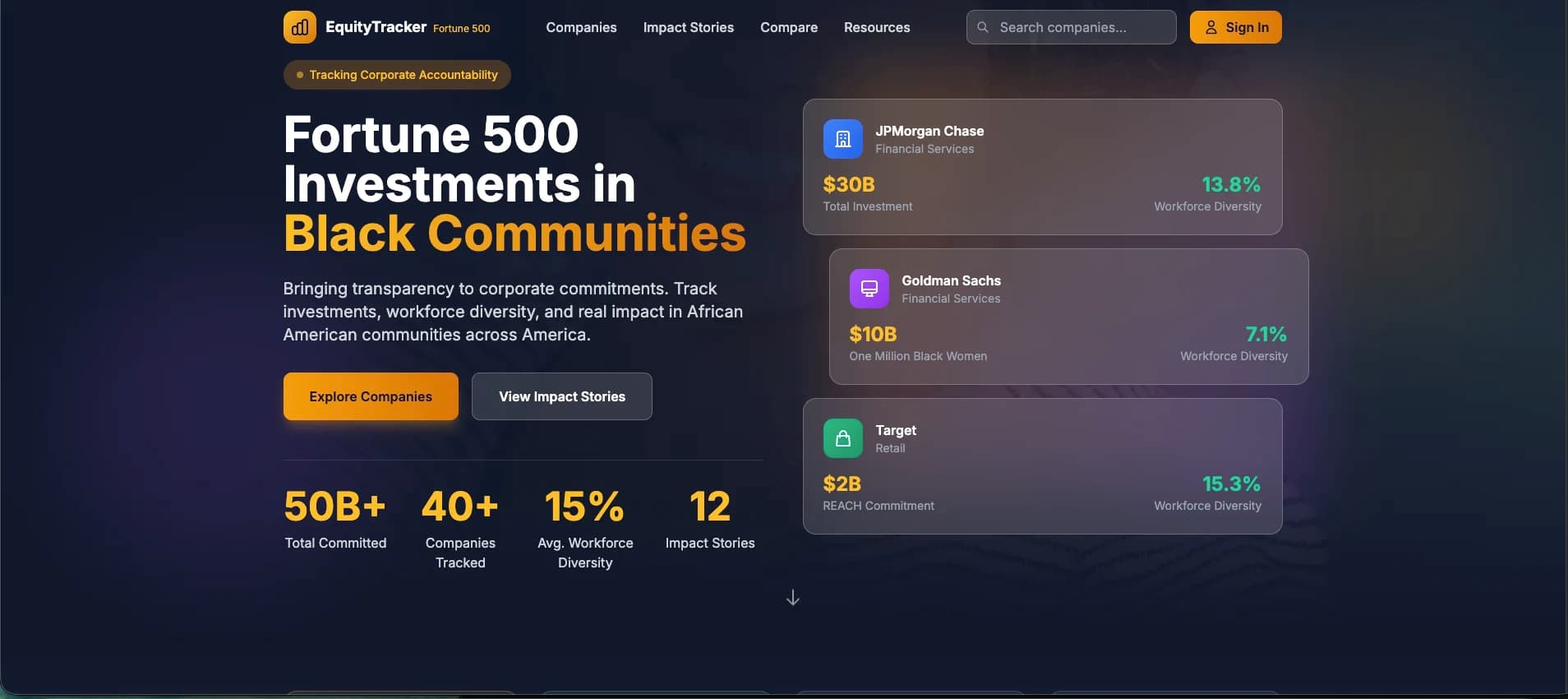This screenshot has height=699, width=1568.
Task: Click the Target shopping bag icon
Action: point(842,438)
